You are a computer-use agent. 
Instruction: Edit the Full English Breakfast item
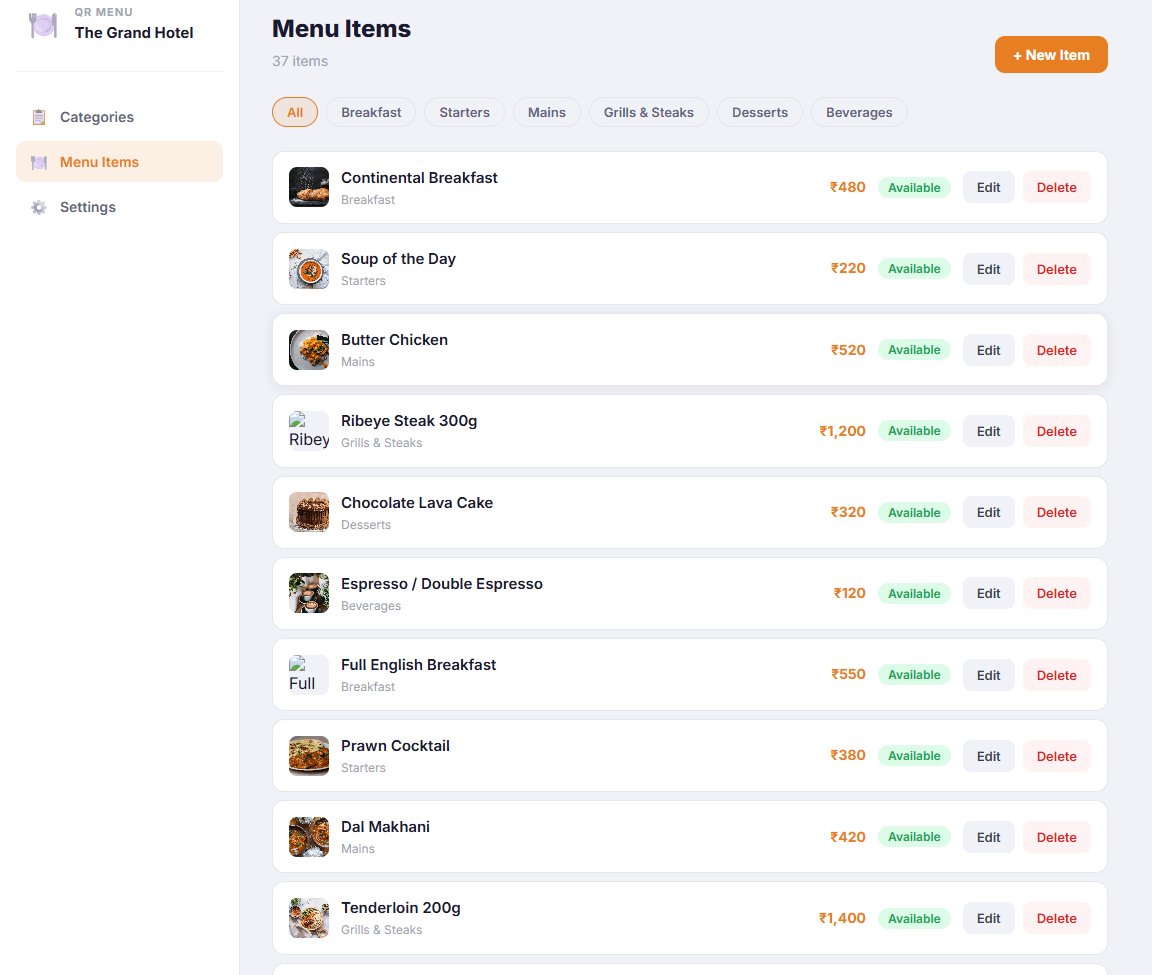pos(988,674)
